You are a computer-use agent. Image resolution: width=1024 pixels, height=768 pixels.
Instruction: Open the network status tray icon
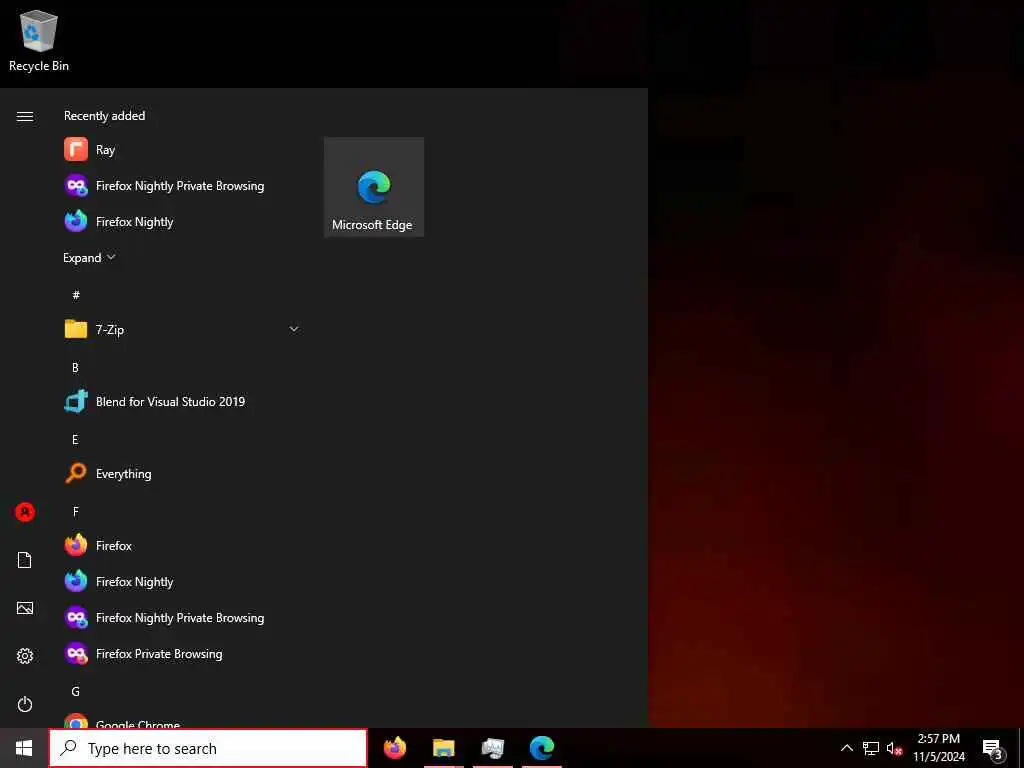click(x=871, y=748)
